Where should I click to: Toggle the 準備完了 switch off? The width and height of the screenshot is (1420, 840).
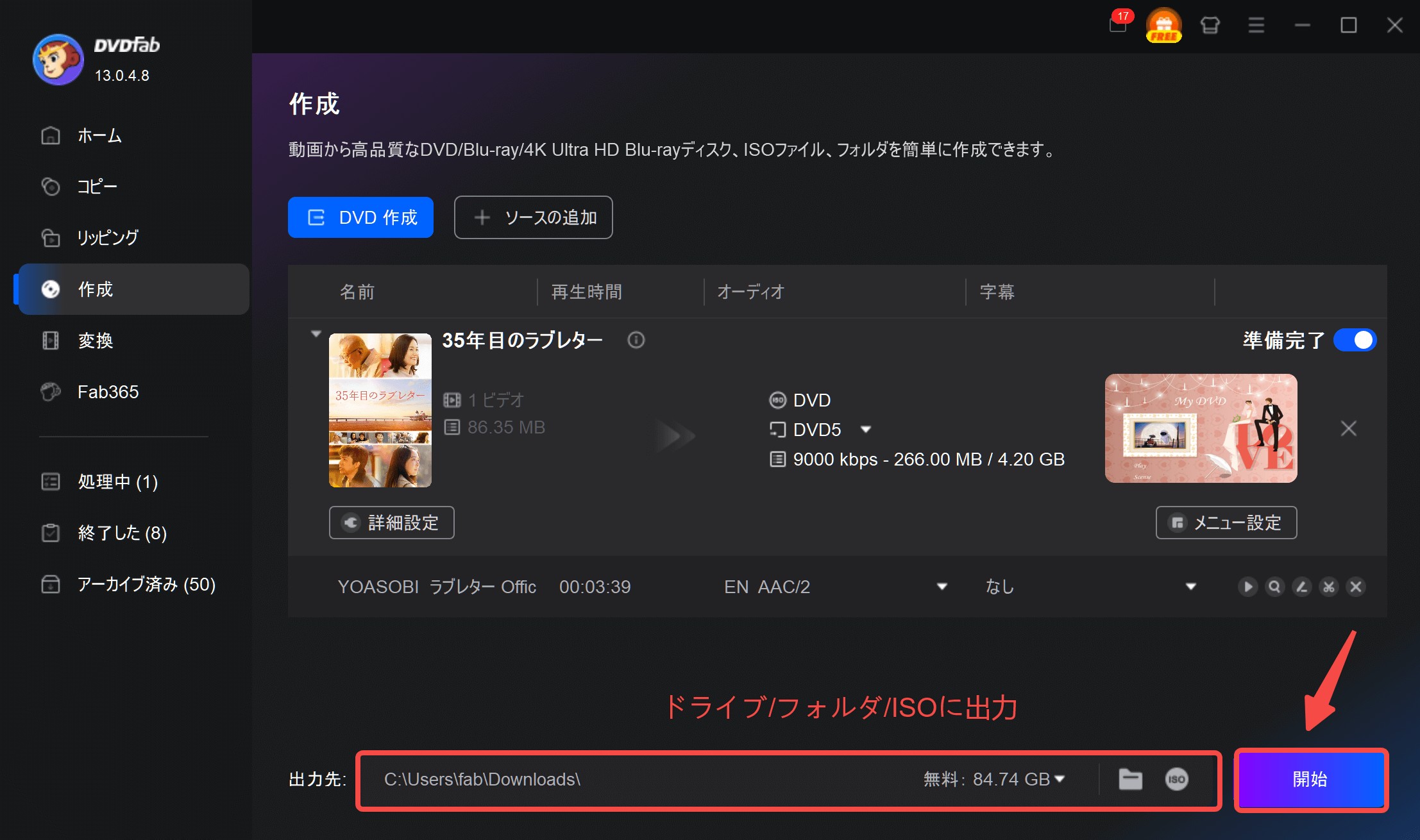[x=1355, y=340]
